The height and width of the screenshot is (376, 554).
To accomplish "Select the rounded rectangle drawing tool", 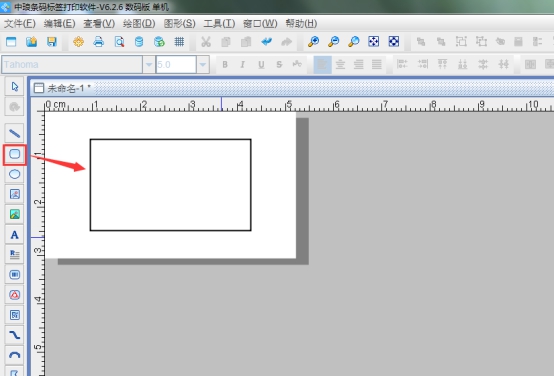I will 14,154.
